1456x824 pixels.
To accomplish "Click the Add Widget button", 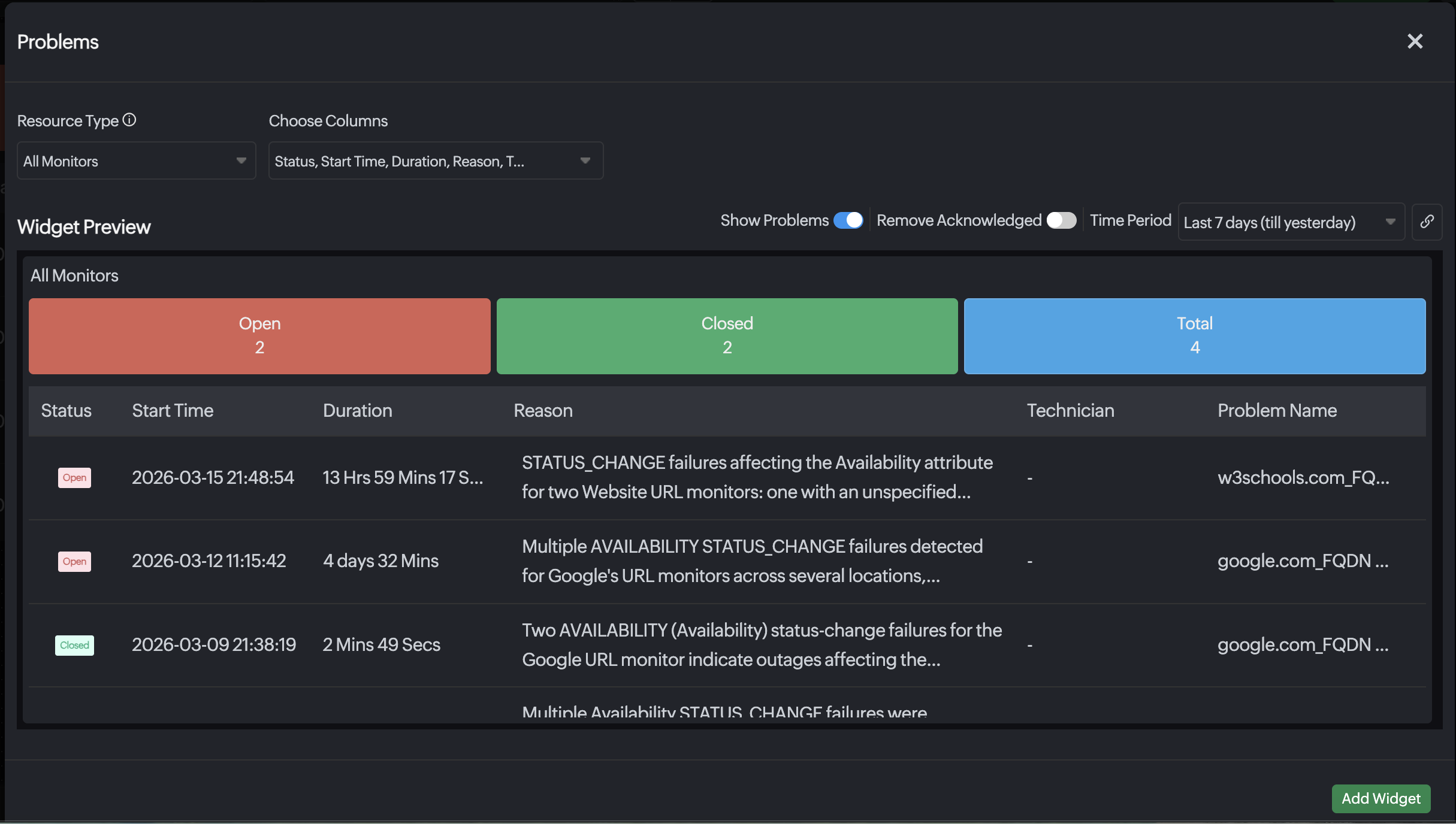I will (1381, 798).
